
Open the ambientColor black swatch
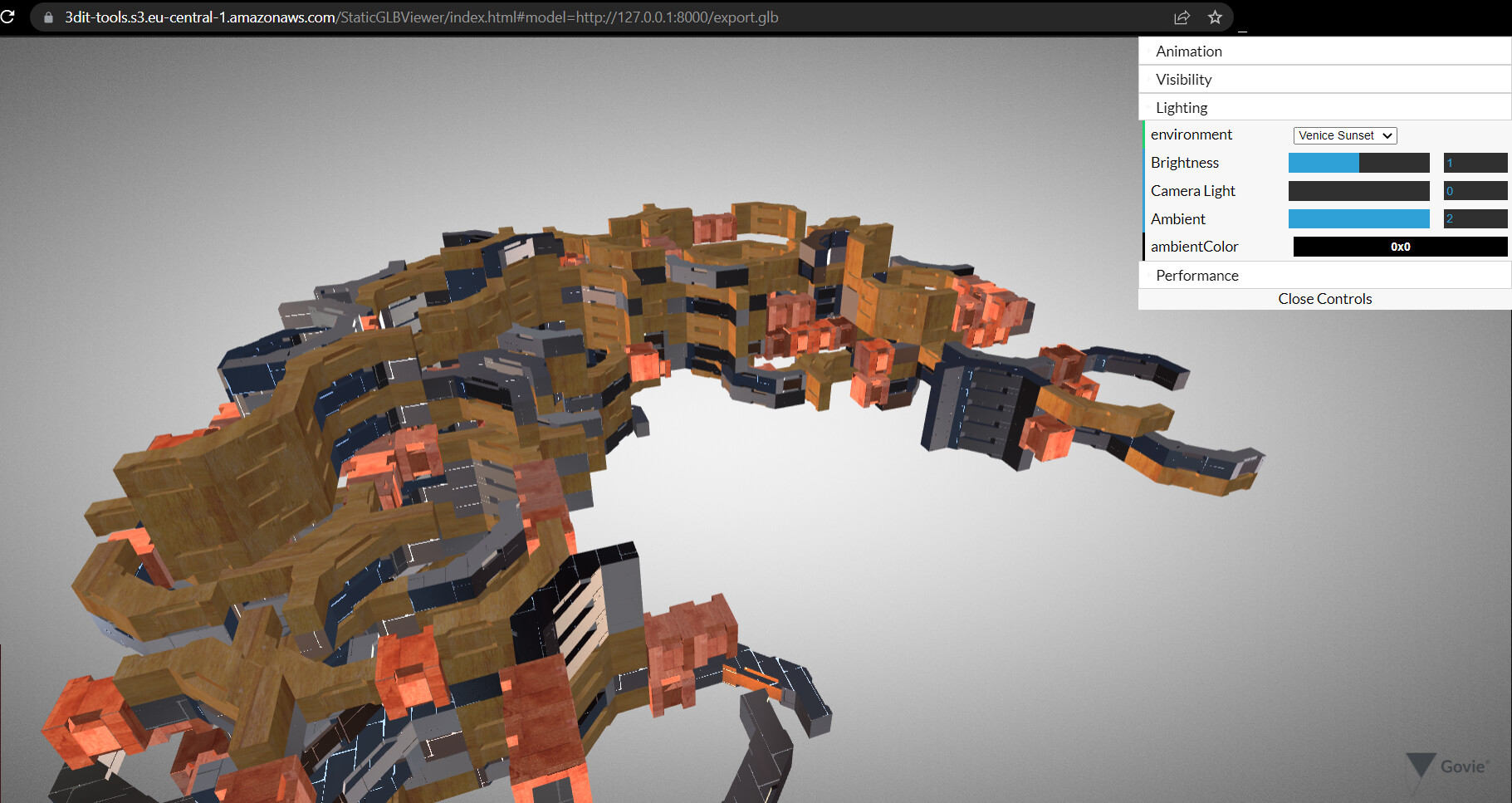tap(1400, 247)
